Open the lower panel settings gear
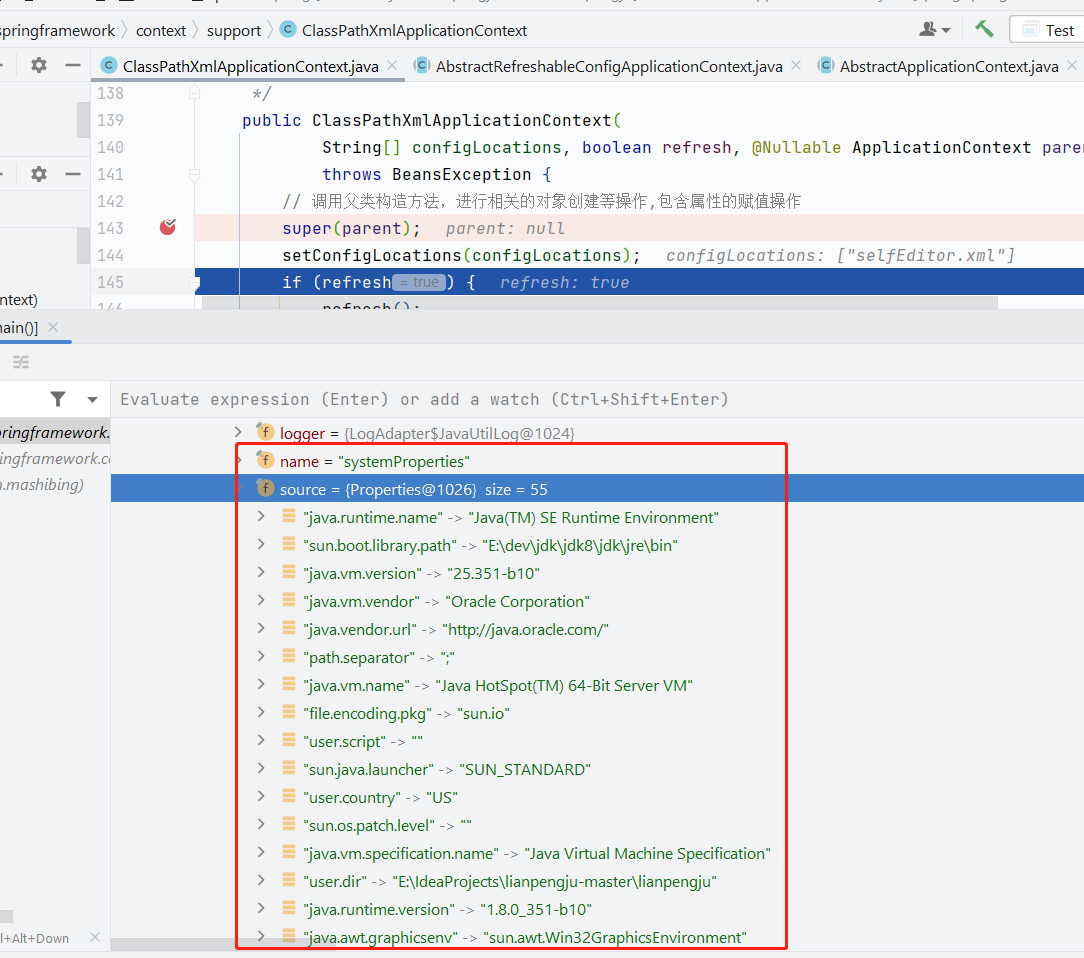Screen dimensions: 1084x958 38,174
